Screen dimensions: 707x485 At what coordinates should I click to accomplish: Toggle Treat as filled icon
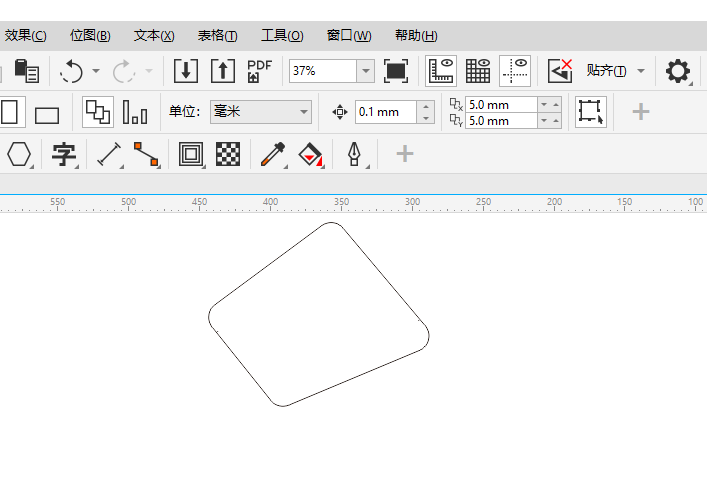591,112
